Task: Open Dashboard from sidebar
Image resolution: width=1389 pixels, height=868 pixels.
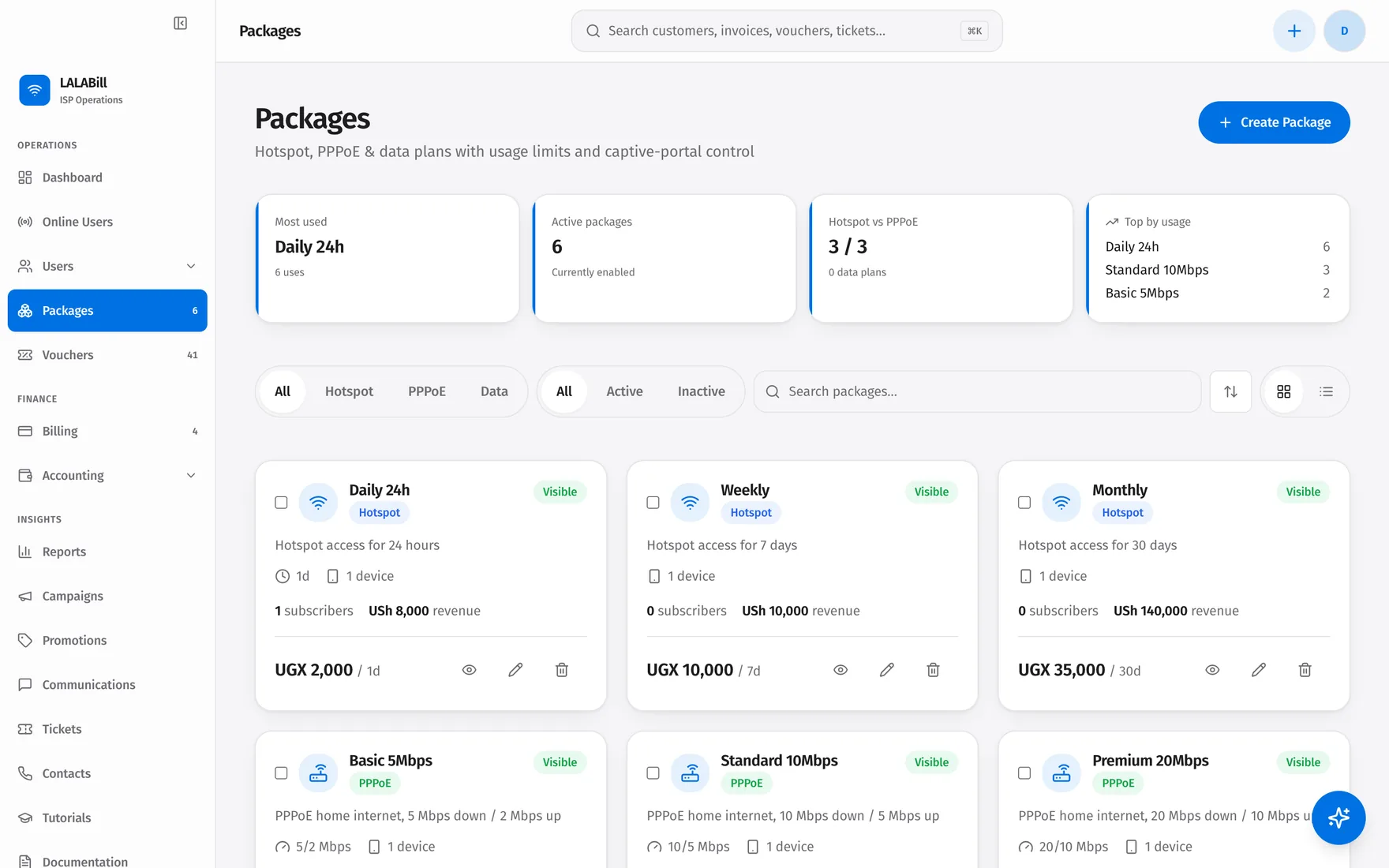Action: [107, 178]
